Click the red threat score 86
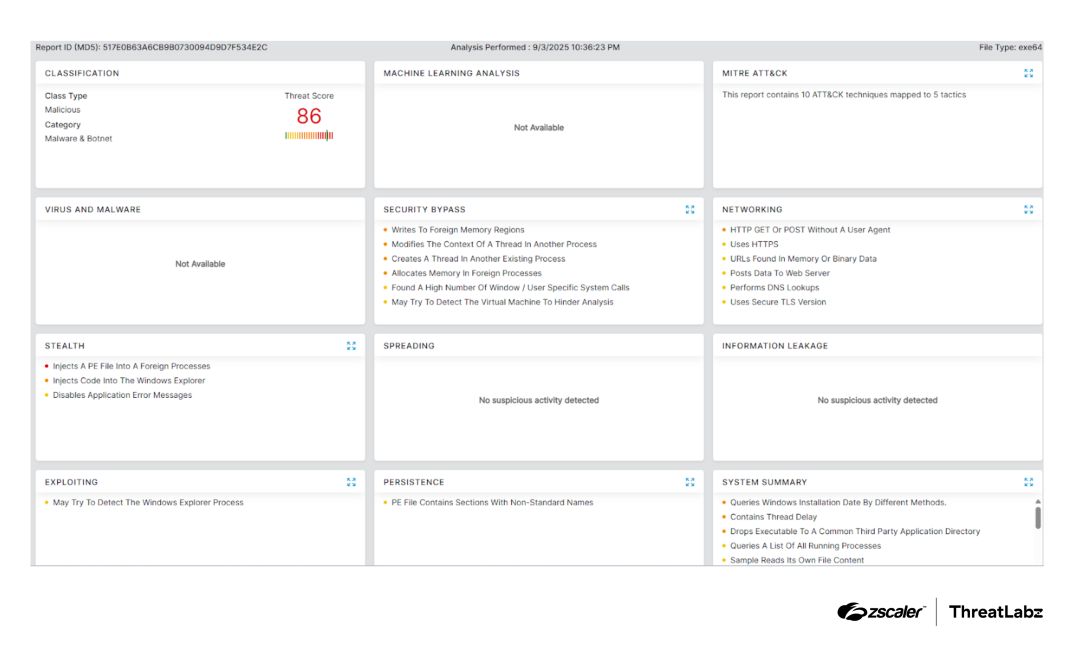Image resolution: width=1080 pixels, height=658 pixels. pyautogui.click(x=309, y=116)
